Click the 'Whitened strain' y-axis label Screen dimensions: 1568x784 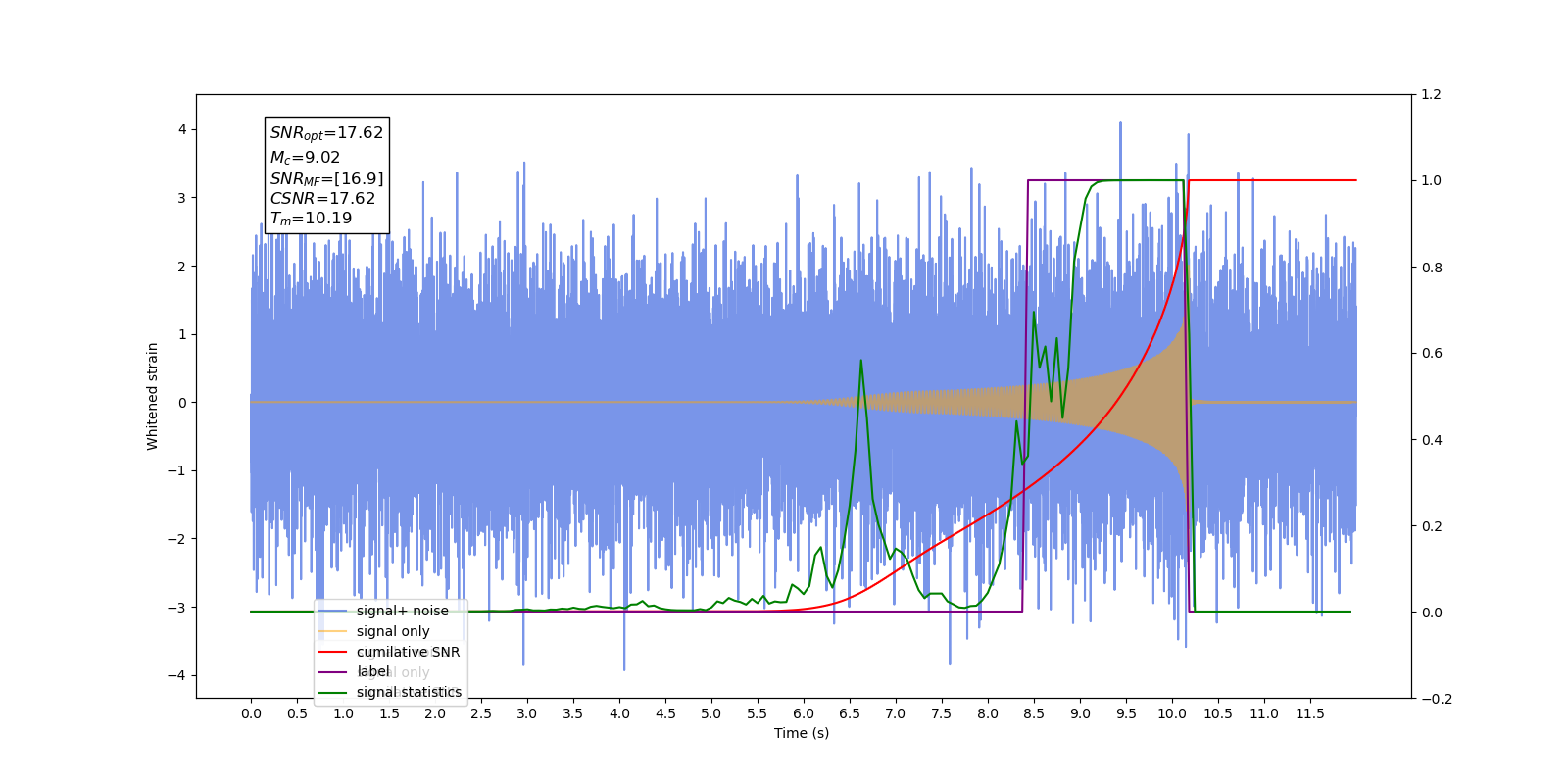click(x=153, y=396)
